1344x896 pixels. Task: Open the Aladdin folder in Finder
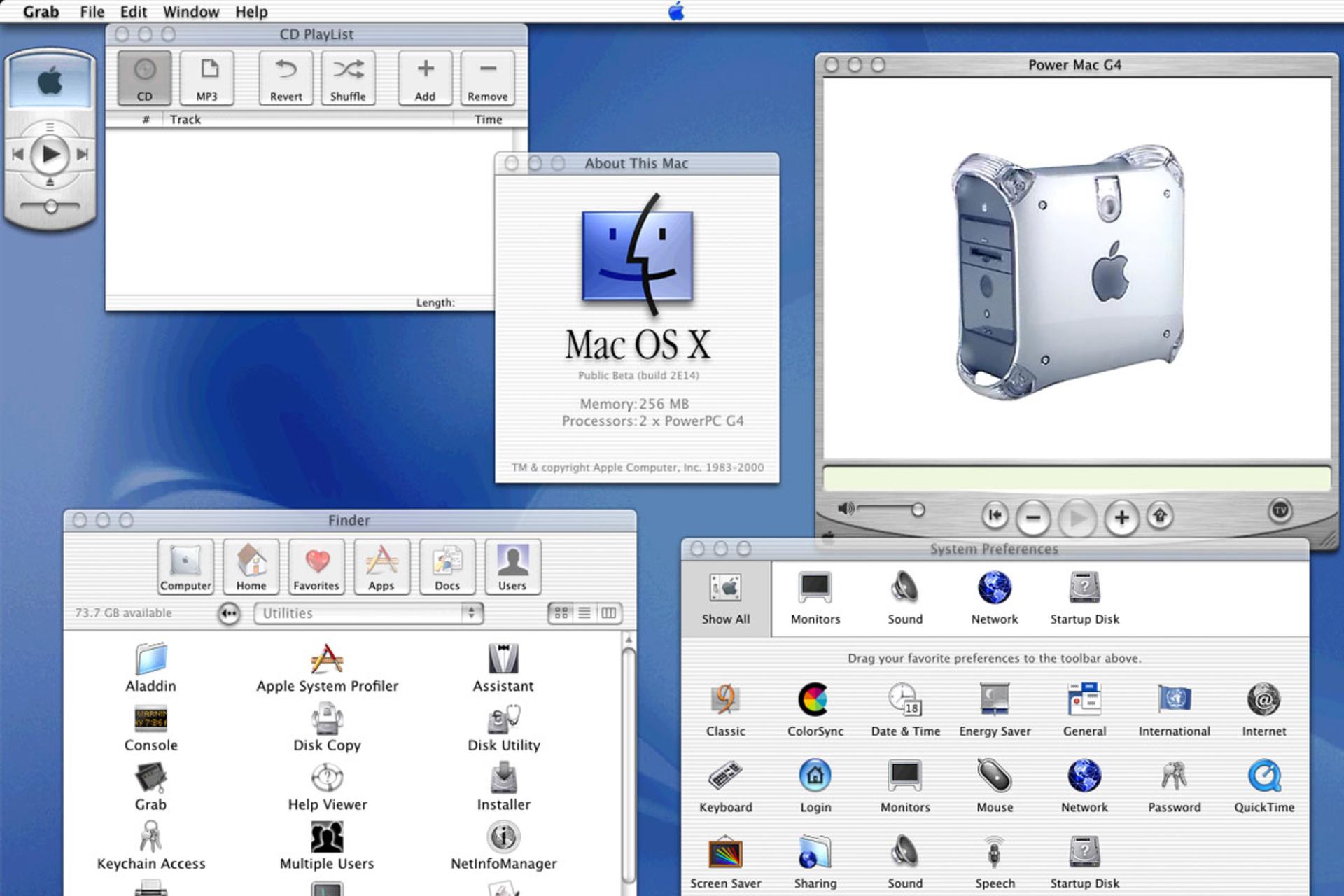click(x=151, y=667)
